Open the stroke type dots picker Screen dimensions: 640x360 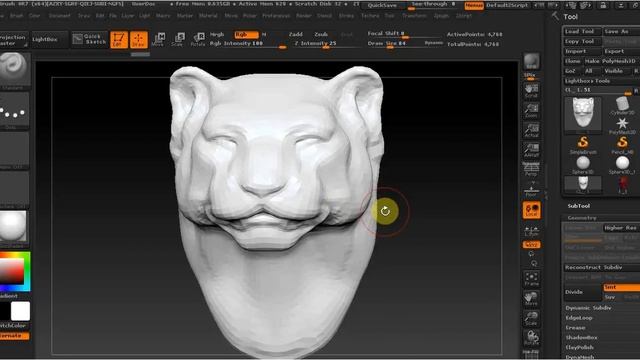click(x=14, y=111)
